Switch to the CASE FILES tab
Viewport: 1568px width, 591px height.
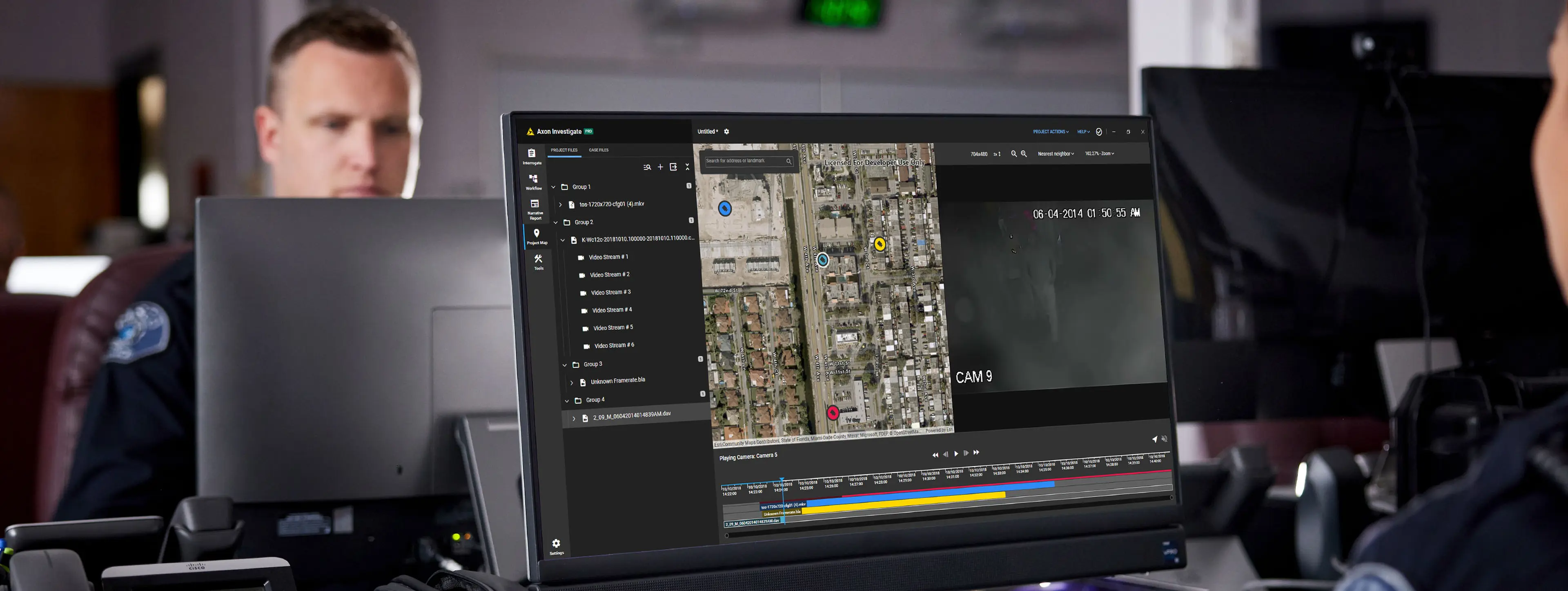[x=598, y=150]
